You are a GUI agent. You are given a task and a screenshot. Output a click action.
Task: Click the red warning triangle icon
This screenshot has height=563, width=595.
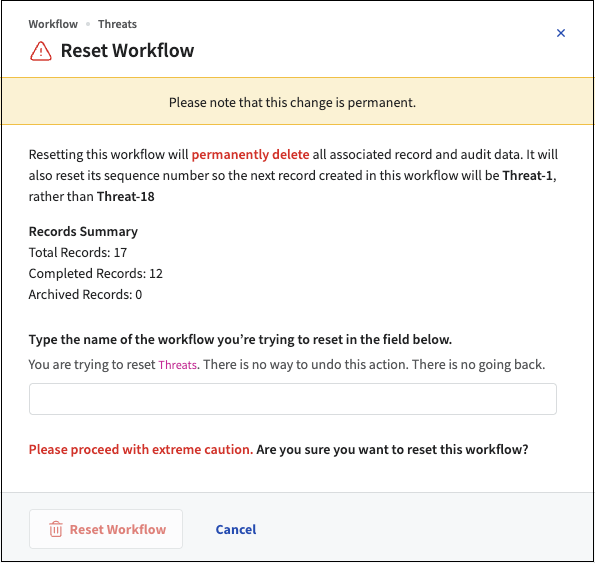pos(41,51)
